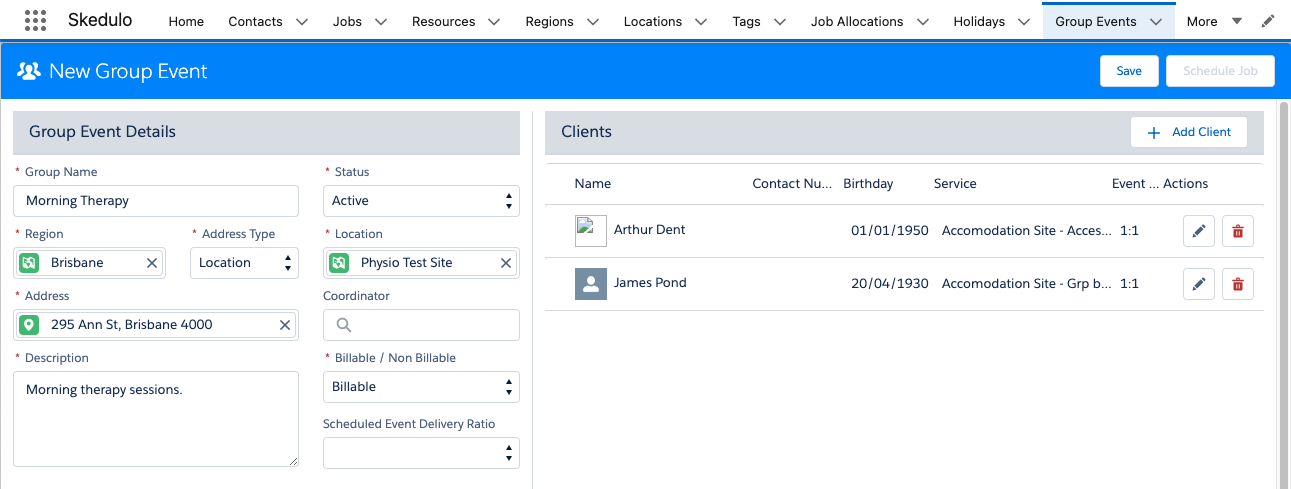Clear the Physio Test Site location

(x=506, y=263)
